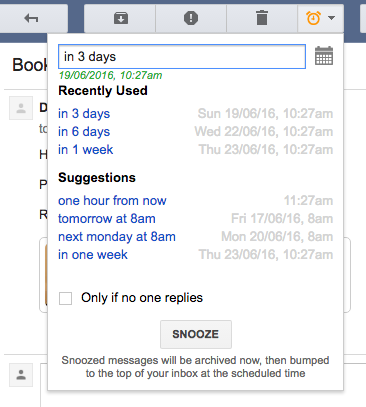
Task: Select recently used 'in 1 week'
Action: pos(86,150)
